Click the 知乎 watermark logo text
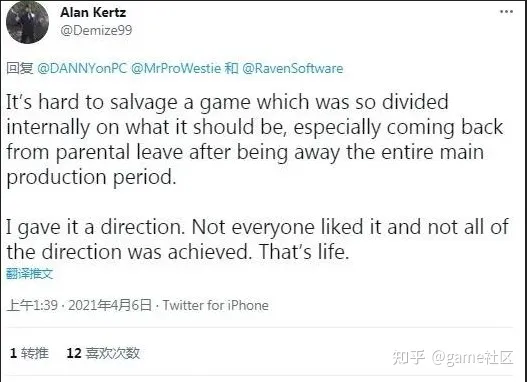The image size is (527, 382). (408, 357)
